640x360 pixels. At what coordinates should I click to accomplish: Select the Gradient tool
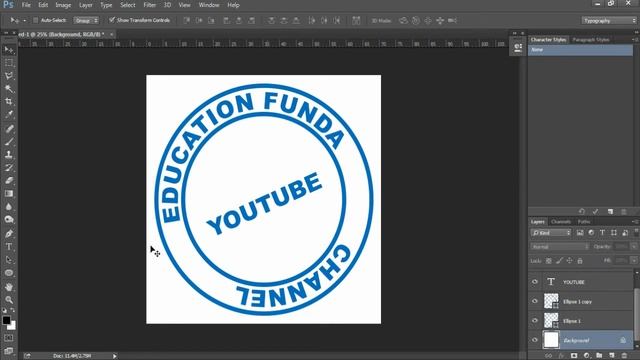[9, 193]
